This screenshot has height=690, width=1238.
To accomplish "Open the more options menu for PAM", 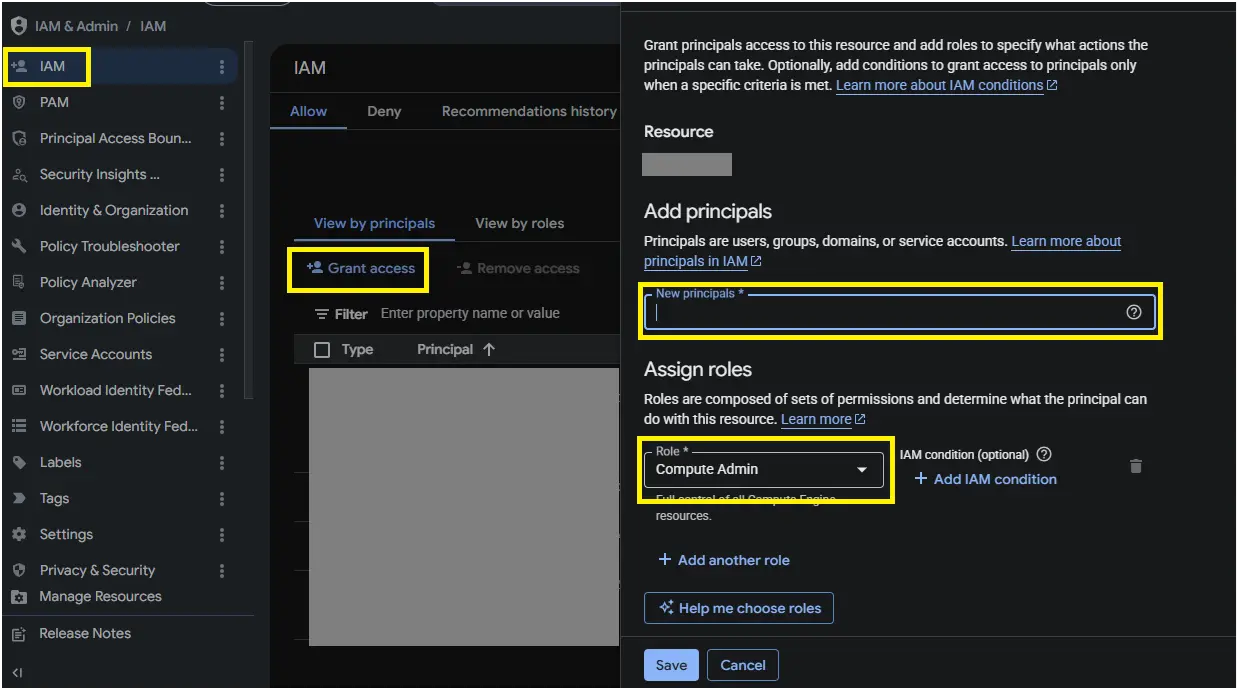I will click(x=221, y=102).
